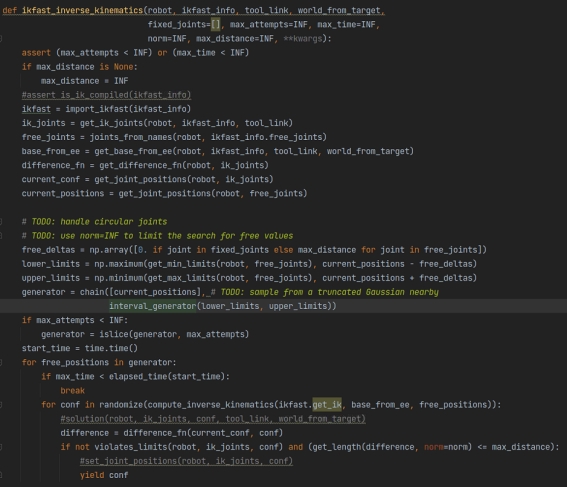
Task: Click the np.maximum call
Action: click(119, 264)
